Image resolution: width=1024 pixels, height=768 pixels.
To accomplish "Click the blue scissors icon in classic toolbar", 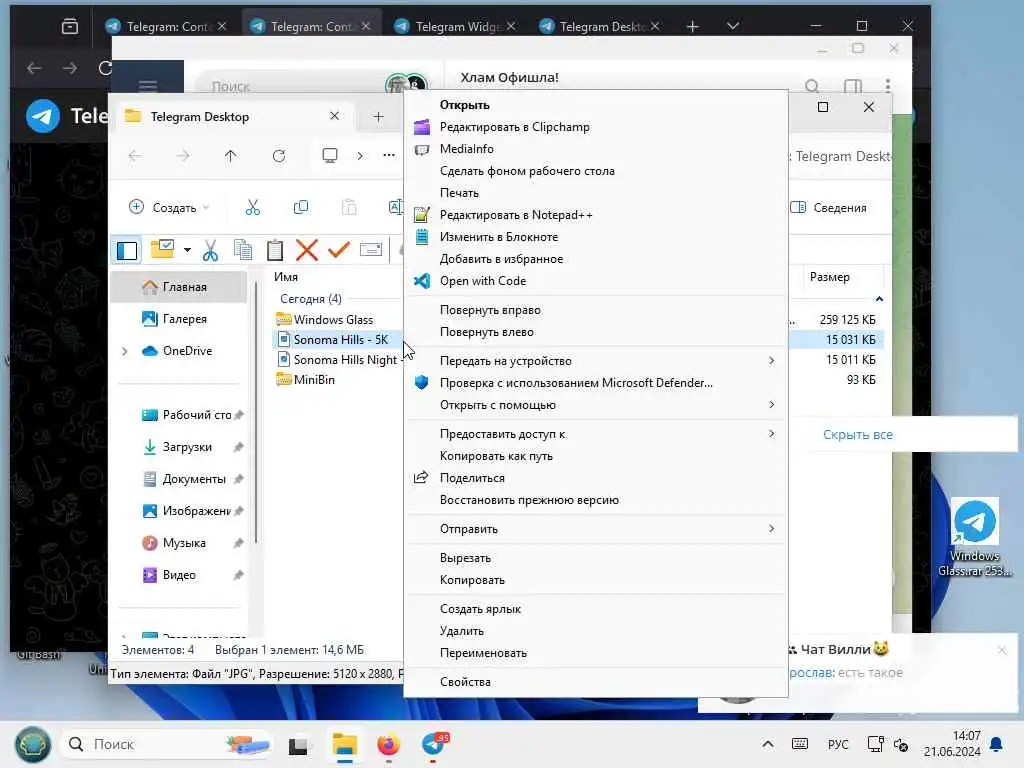I will pyautogui.click(x=210, y=250).
